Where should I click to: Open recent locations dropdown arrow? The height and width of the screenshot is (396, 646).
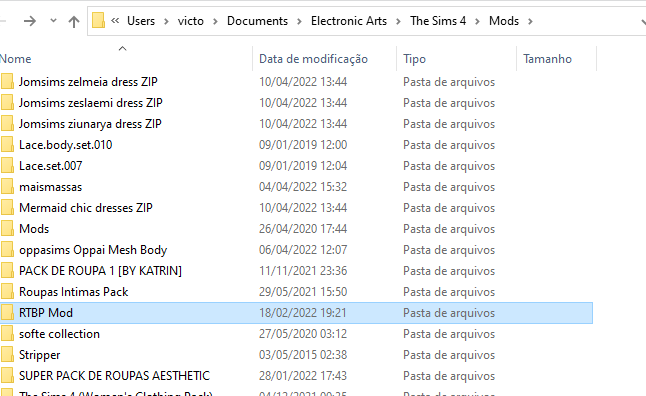click(53, 21)
